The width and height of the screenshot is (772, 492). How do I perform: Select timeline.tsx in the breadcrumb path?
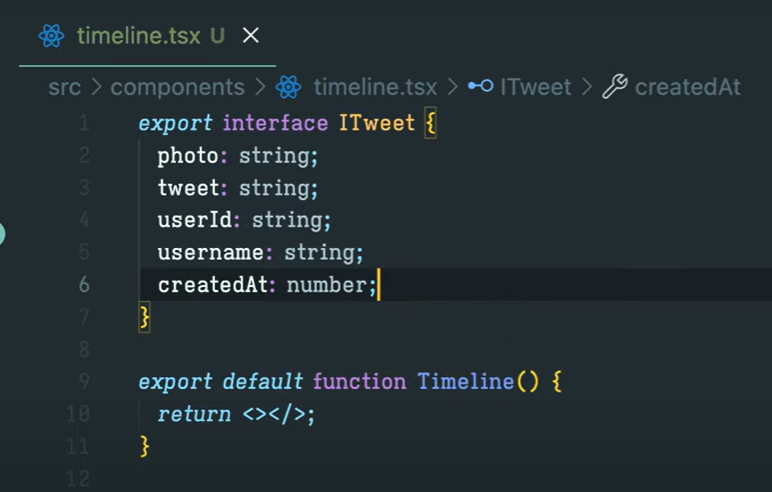point(375,87)
